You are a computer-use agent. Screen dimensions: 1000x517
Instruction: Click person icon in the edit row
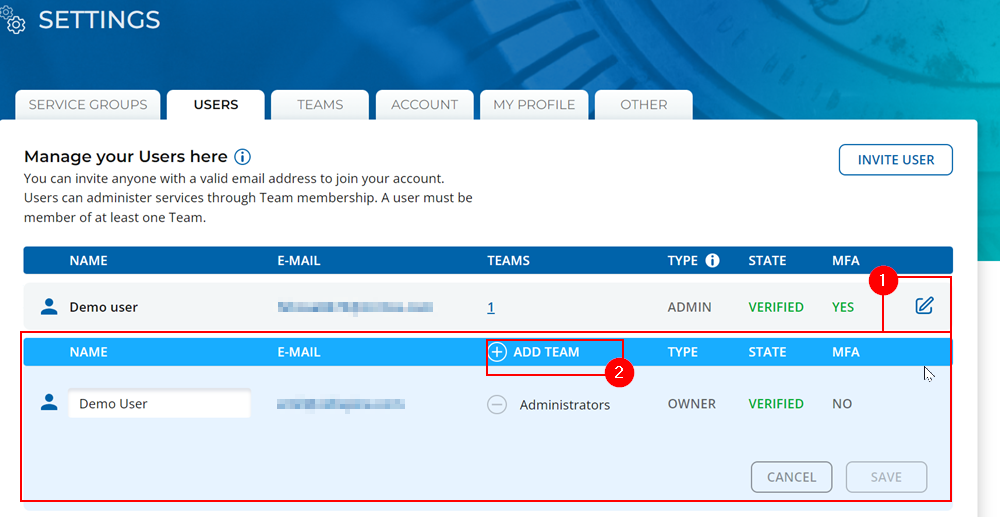pos(48,403)
